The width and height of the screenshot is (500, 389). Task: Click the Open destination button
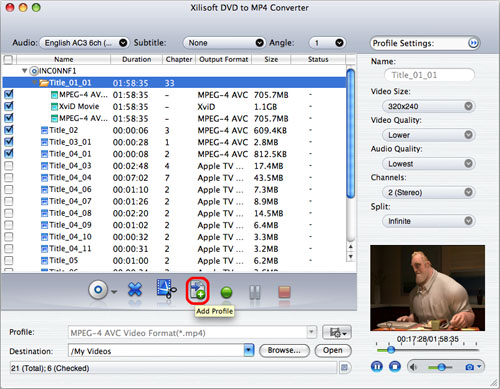click(x=333, y=350)
